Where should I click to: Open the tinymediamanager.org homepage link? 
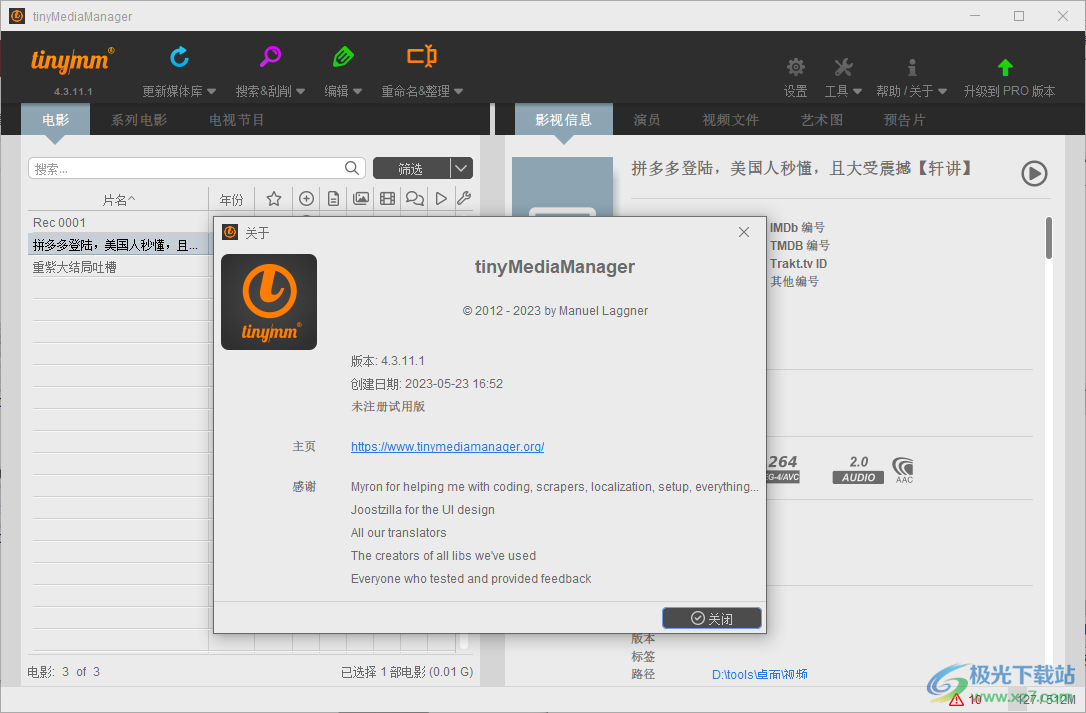[447, 447]
